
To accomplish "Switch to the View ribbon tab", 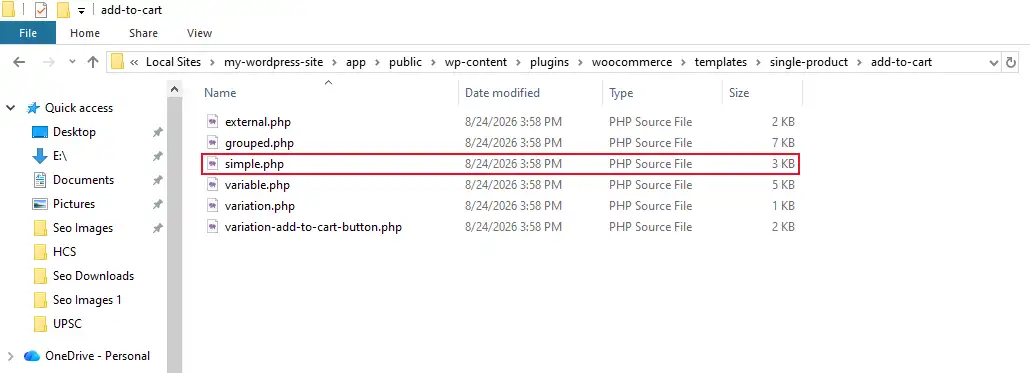I will coord(199,33).
